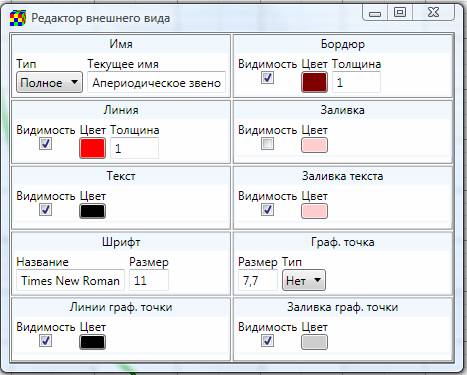
Task: Open the Бордюр dark red color swatch
Action: (314, 82)
